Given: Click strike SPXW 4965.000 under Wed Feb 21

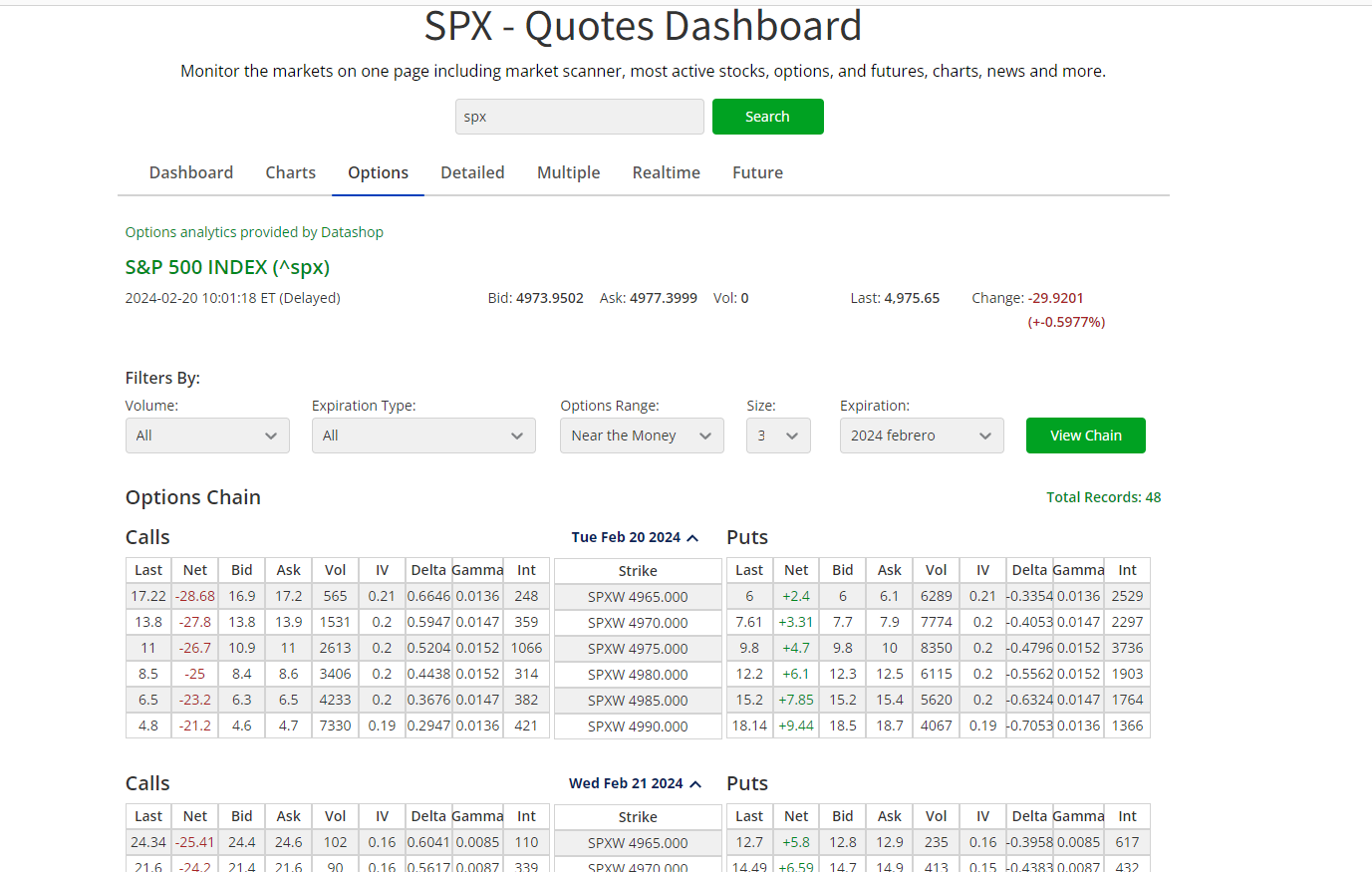Looking at the screenshot, I should tap(638, 843).
